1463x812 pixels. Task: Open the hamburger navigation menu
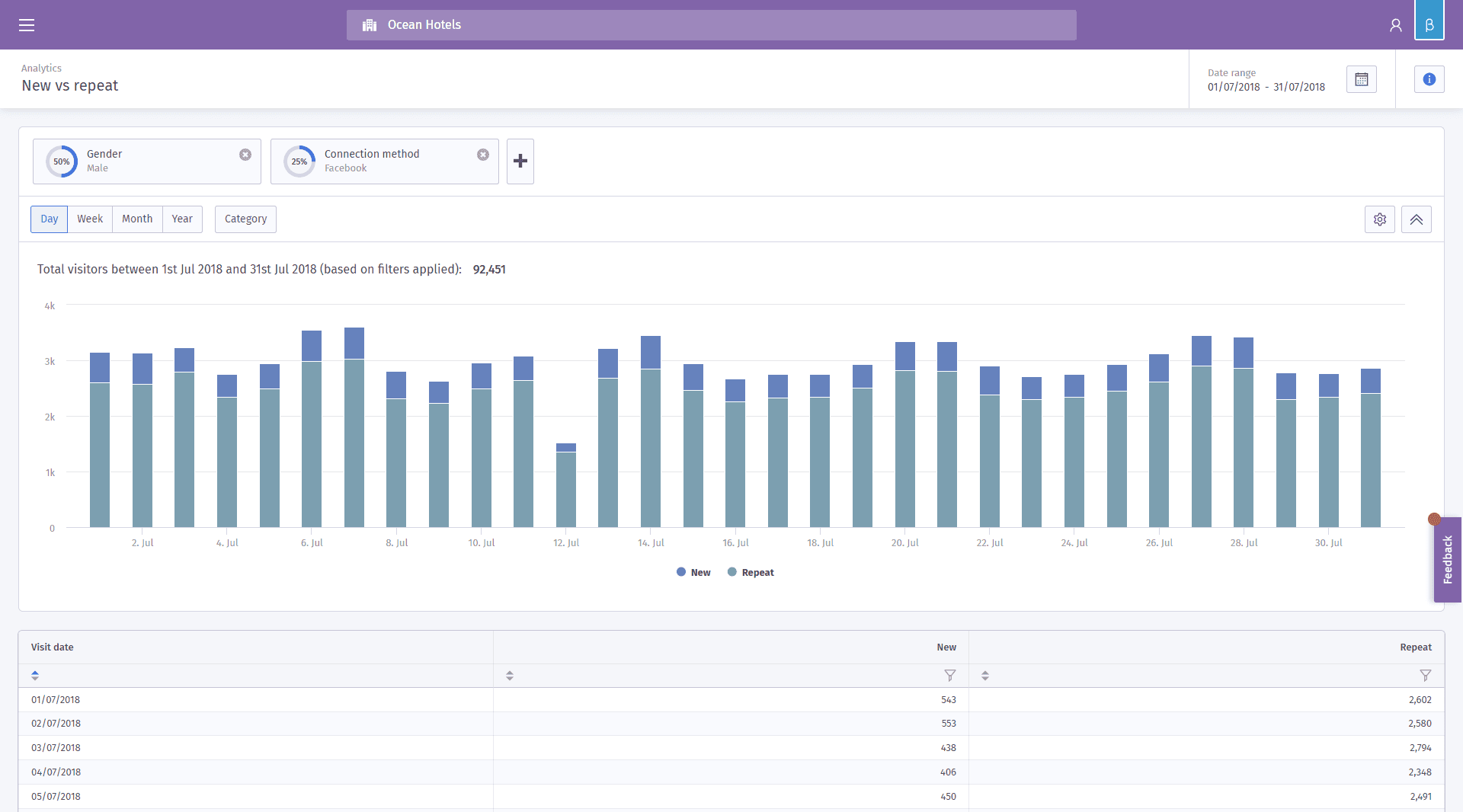point(27,25)
